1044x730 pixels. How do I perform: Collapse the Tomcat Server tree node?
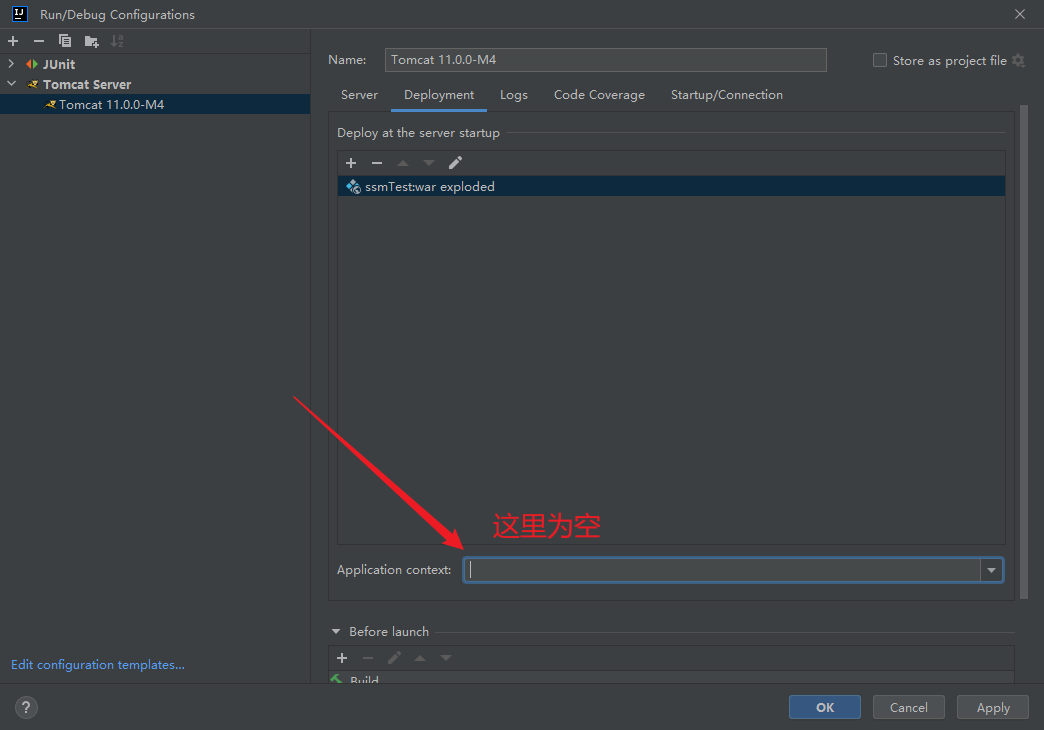pyautogui.click(x=11, y=84)
